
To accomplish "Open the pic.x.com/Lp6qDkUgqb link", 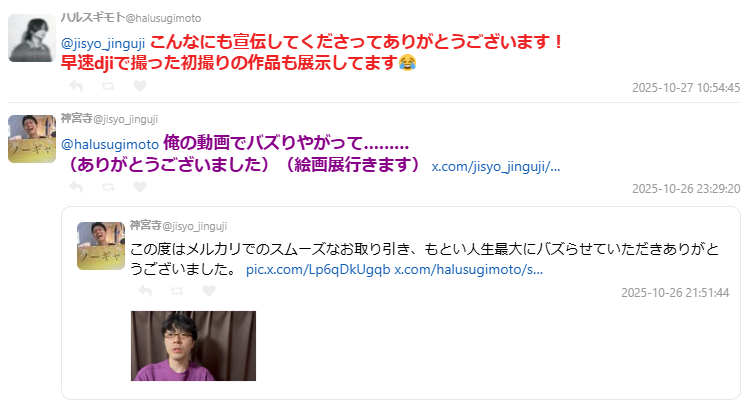I will click(318, 269).
